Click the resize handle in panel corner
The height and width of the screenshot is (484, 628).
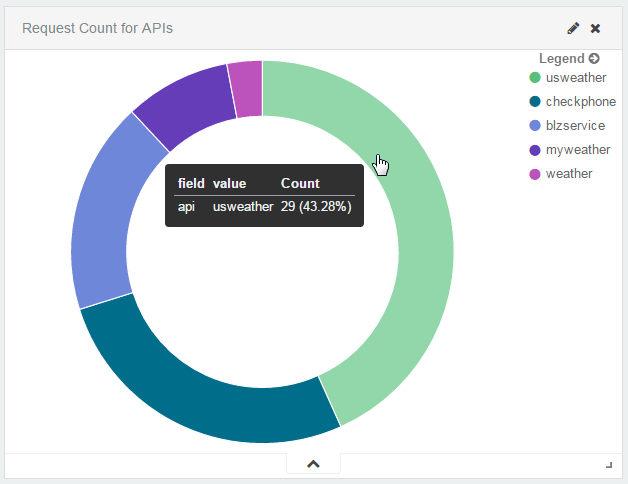pyautogui.click(x=609, y=465)
